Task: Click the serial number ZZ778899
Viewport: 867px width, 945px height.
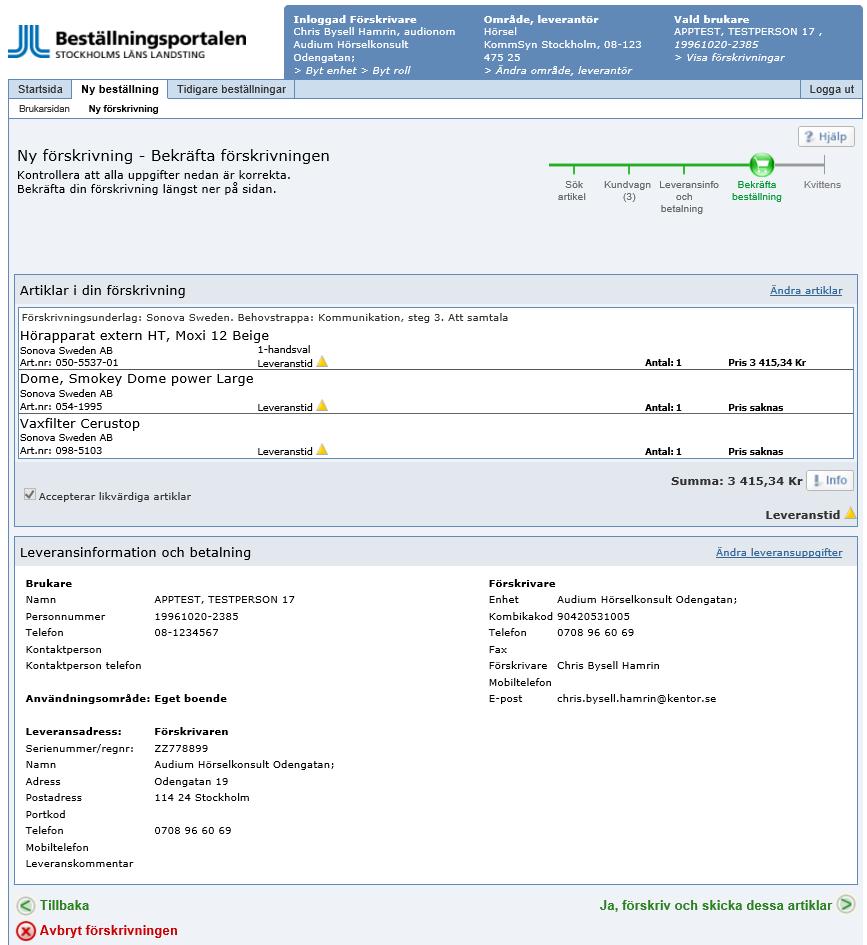Action: click(181, 749)
